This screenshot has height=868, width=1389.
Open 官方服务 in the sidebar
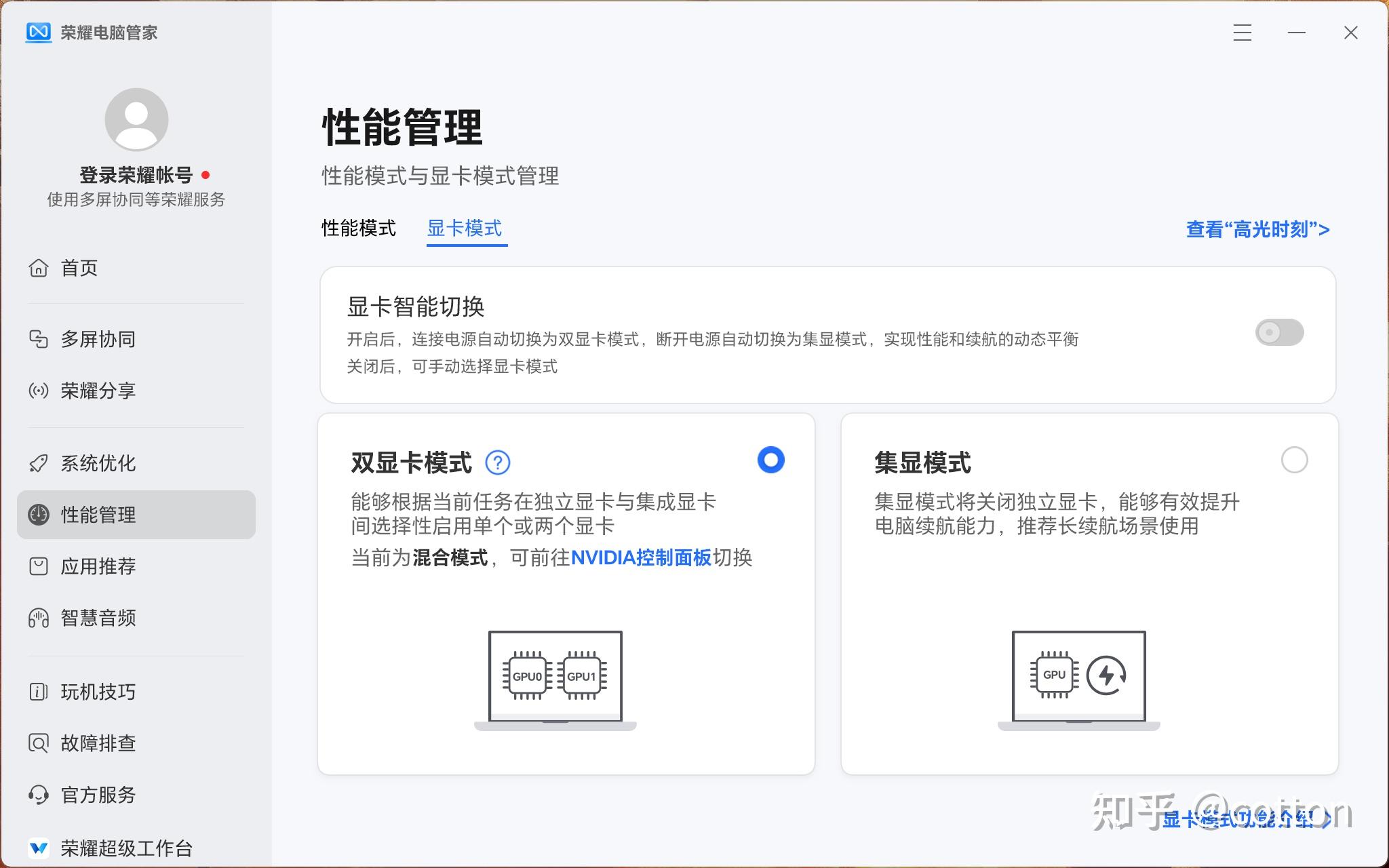coord(136,795)
